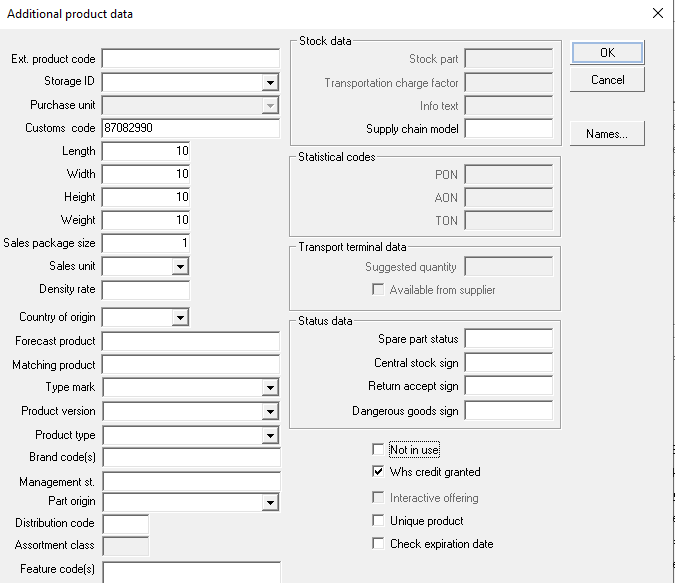Cancel the Additional product data dialog
The height and width of the screenshot is (583, 675).
(607, 80)
